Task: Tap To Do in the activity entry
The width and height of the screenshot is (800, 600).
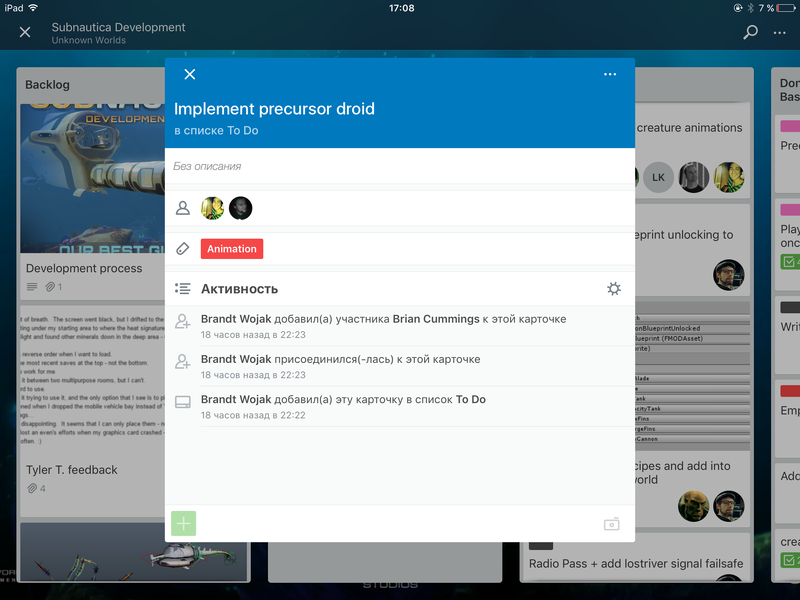Action: [x=471, y=399]
